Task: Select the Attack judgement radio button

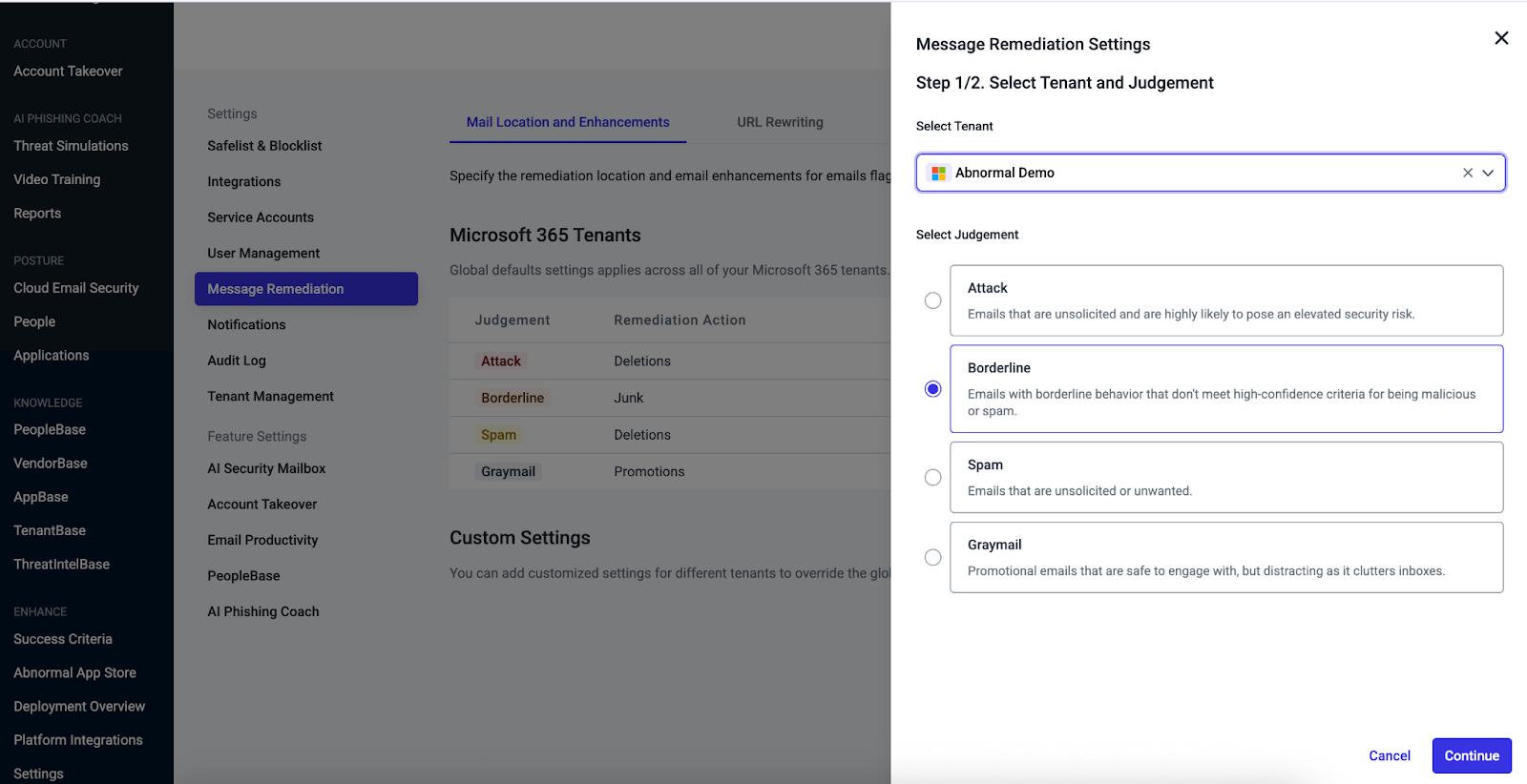Action: pos(933,300)
